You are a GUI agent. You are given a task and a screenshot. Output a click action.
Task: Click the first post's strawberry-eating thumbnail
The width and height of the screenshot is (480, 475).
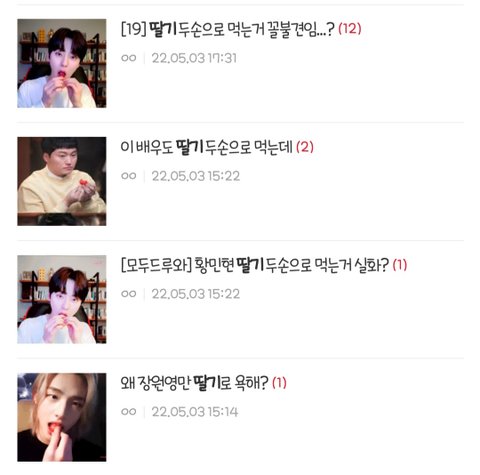(62, 63)
